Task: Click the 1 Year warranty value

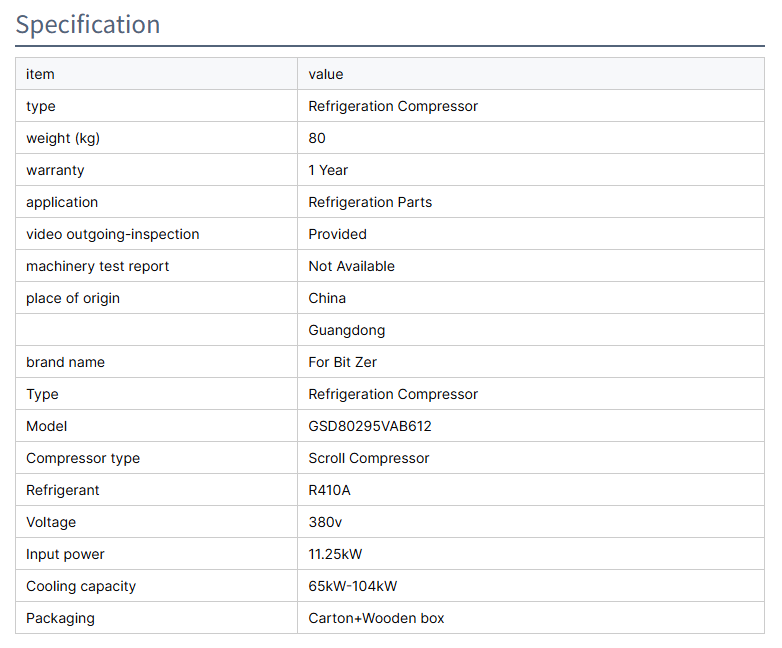Action: pos(328,170)
